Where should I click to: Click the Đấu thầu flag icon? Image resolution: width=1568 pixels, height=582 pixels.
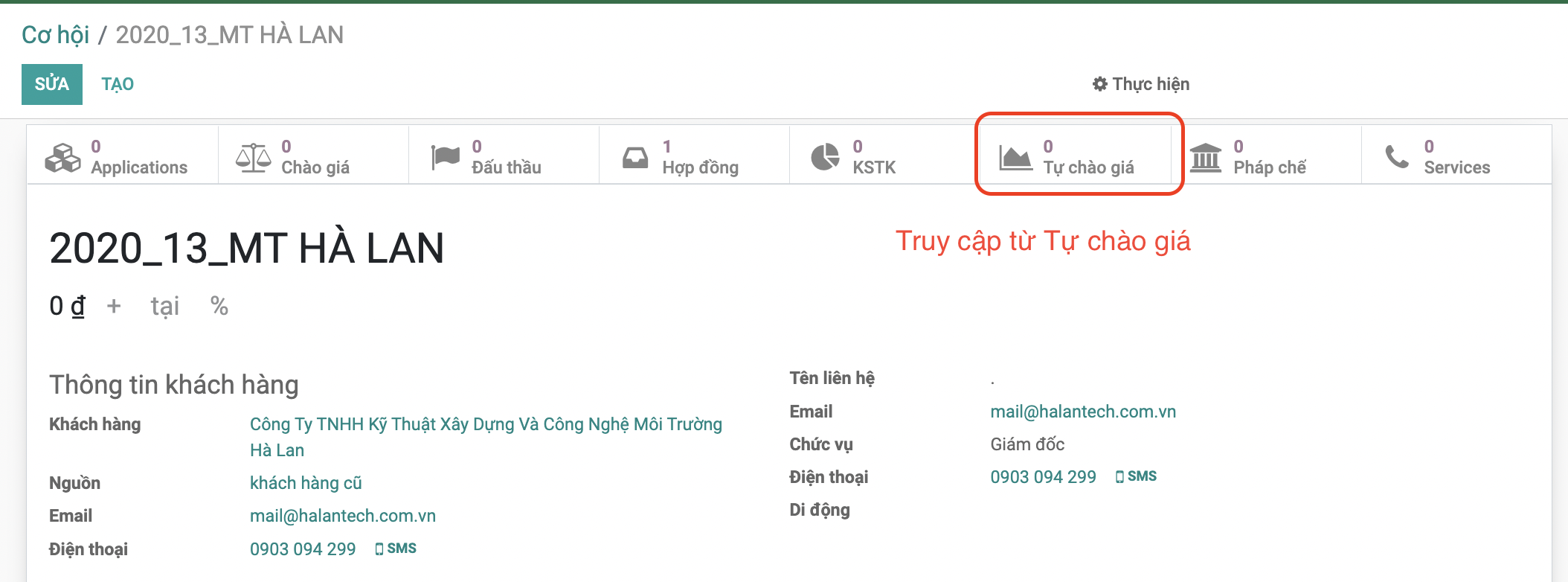[445, 157]
